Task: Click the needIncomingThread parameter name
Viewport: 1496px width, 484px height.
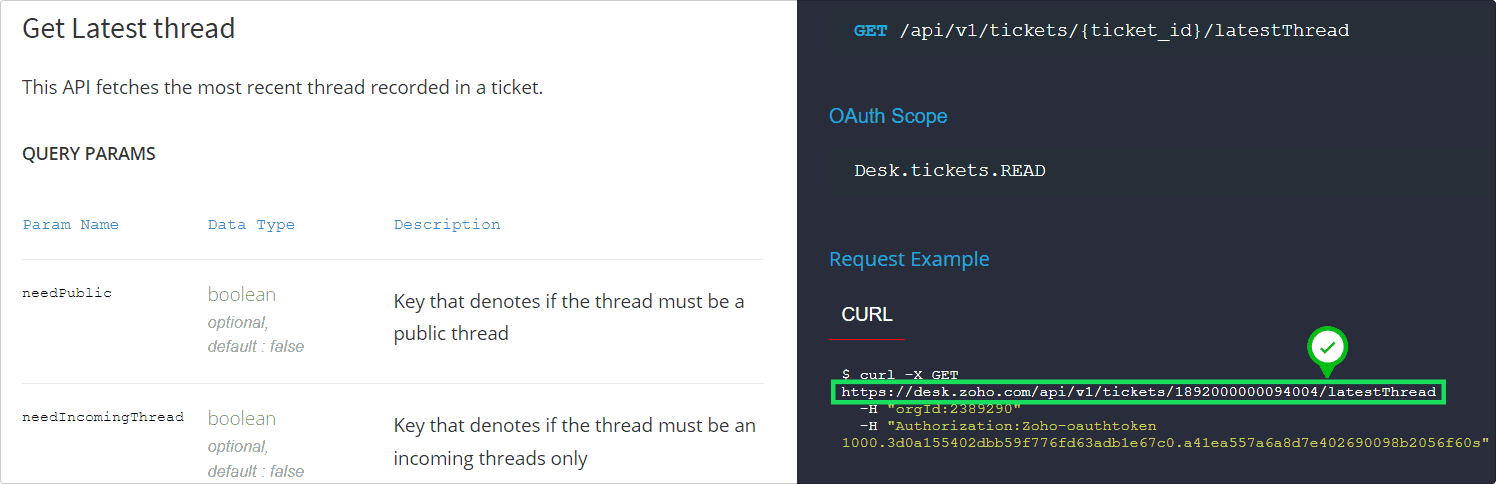Action: [103, 417]
